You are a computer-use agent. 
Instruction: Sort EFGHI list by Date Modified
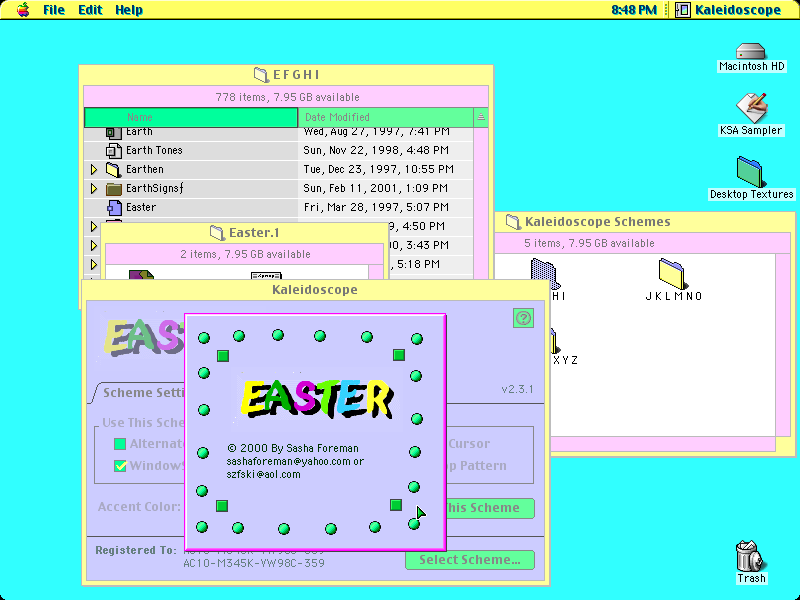tap(386, 117)
